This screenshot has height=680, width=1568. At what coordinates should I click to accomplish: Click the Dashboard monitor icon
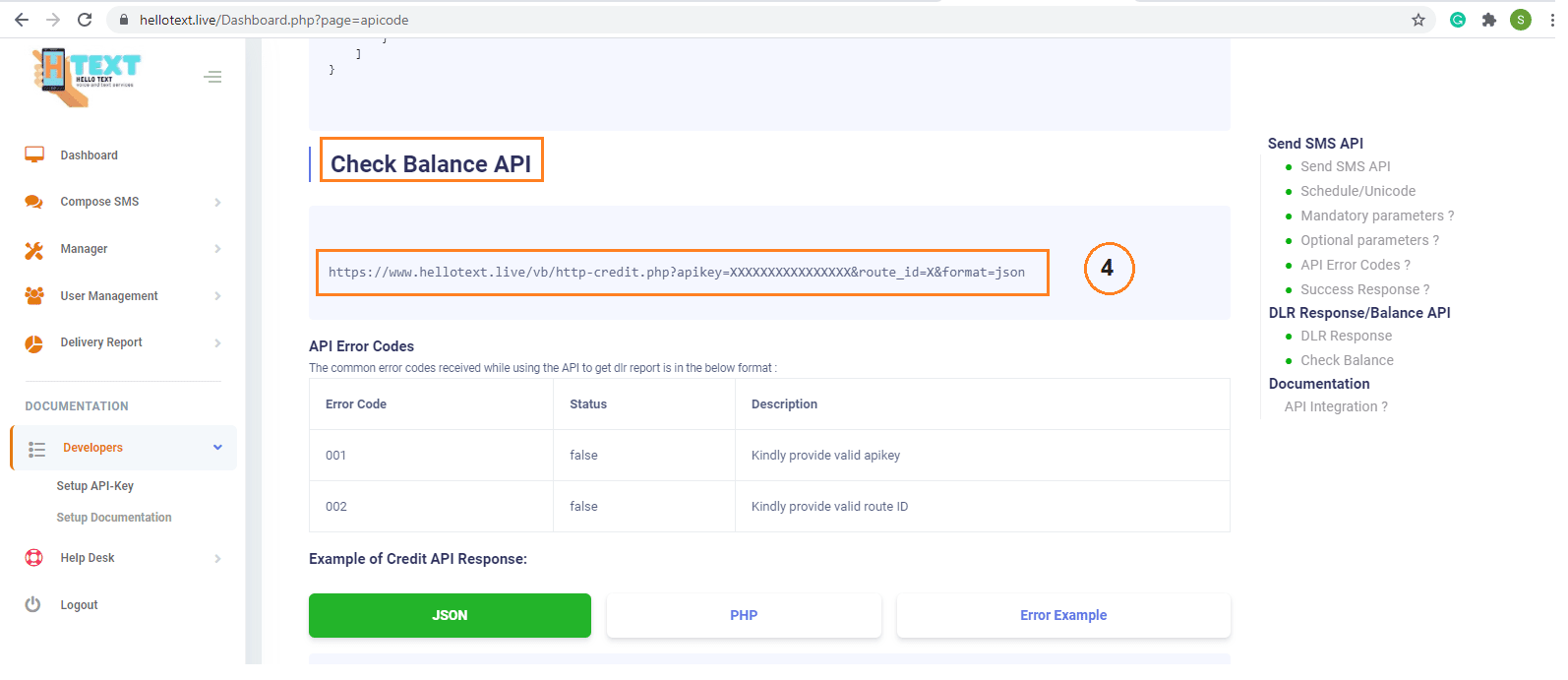click(34, 155)
